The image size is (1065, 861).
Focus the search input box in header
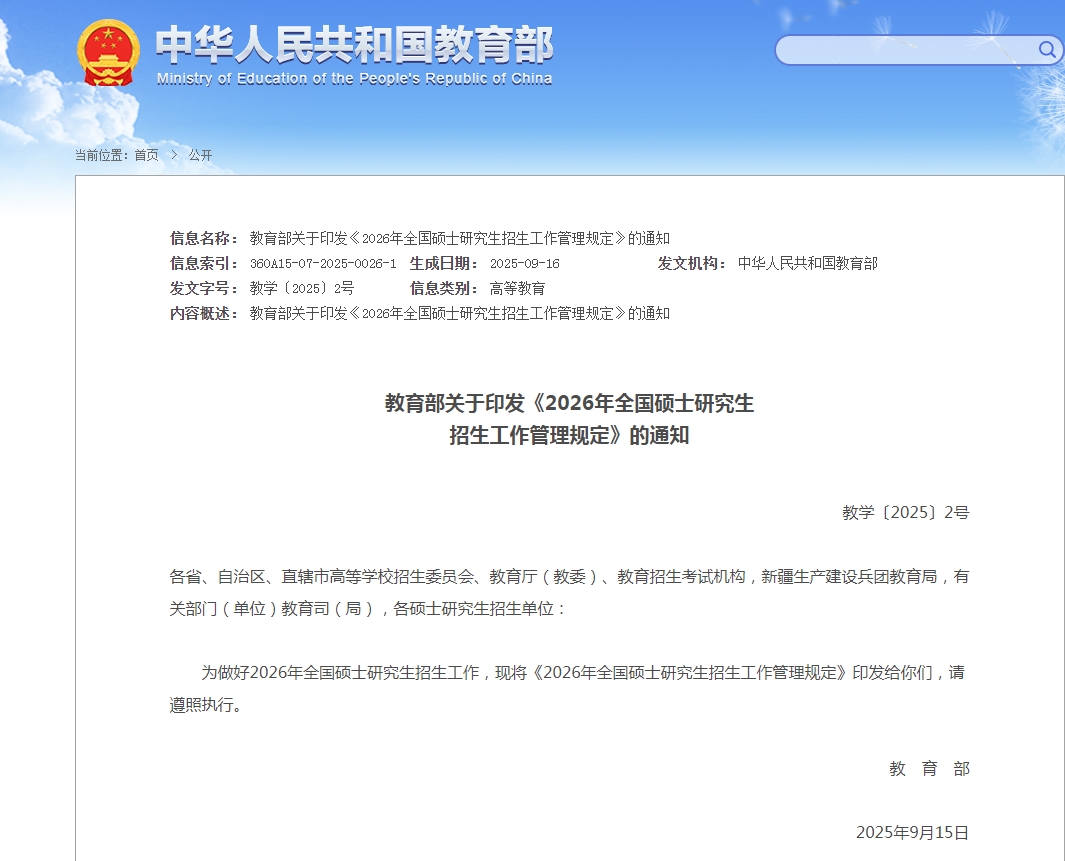point(905,50)
